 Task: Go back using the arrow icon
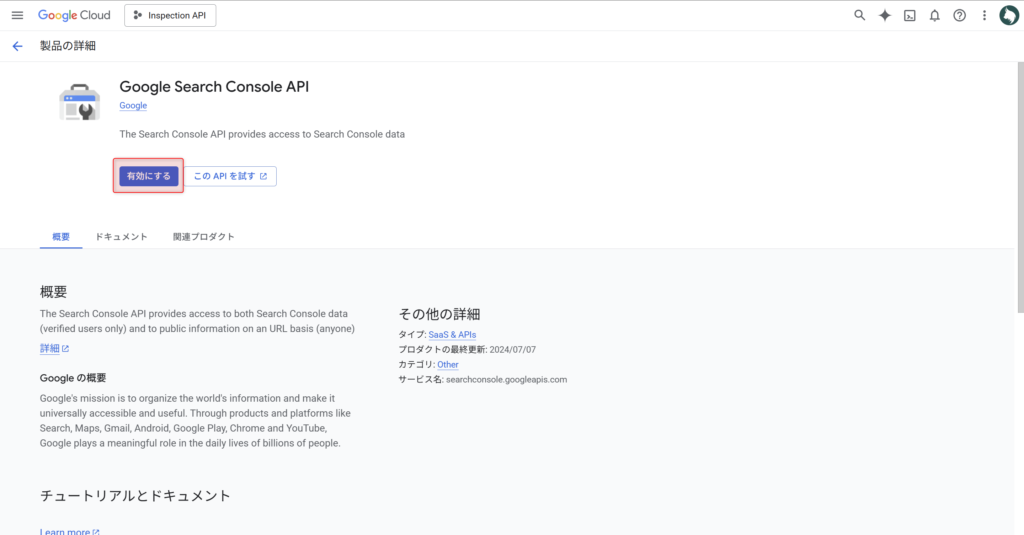17,46
